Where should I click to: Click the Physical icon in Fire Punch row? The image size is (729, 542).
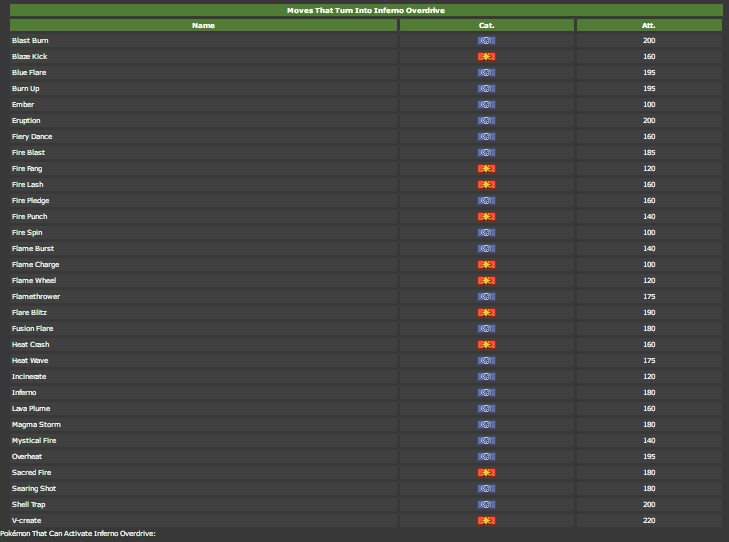point(486,217)
